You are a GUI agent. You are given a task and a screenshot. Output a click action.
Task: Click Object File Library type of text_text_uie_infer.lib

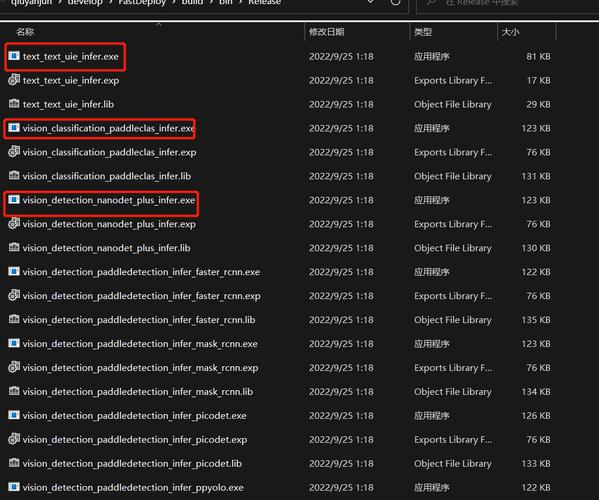tap(453, 104)
